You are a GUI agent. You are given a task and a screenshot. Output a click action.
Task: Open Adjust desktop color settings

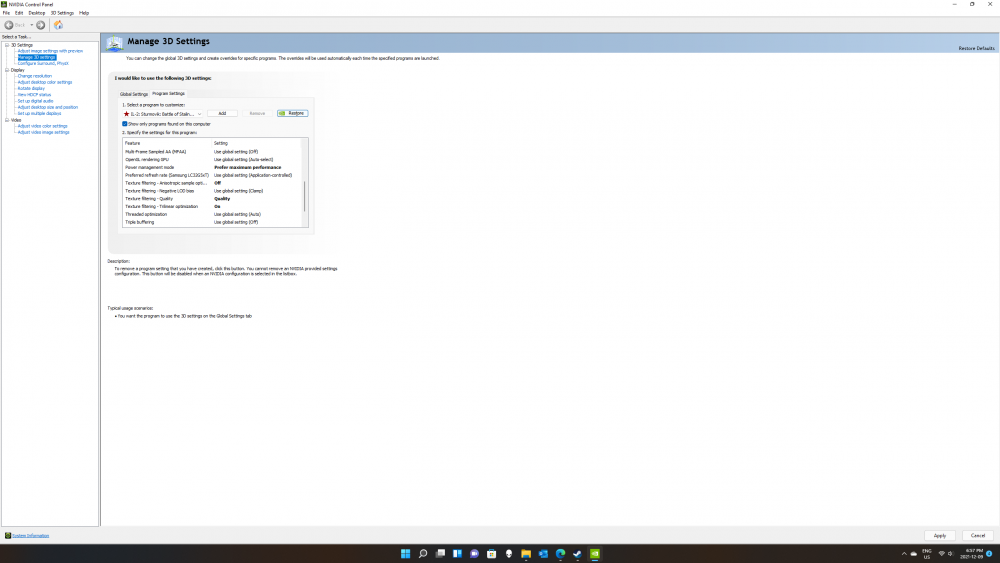click(45, 82)
